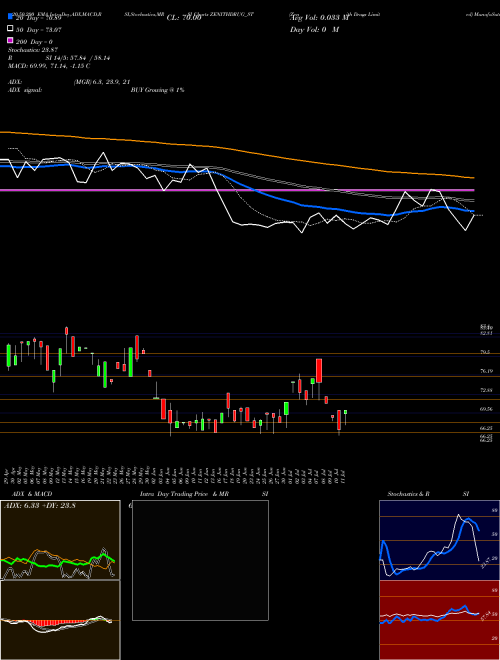Image resolution: width=500 pixels, height=660 pixels.
Task: Click the 'ADX & MACD' panel heading
Action: click(x=32, y=494)
